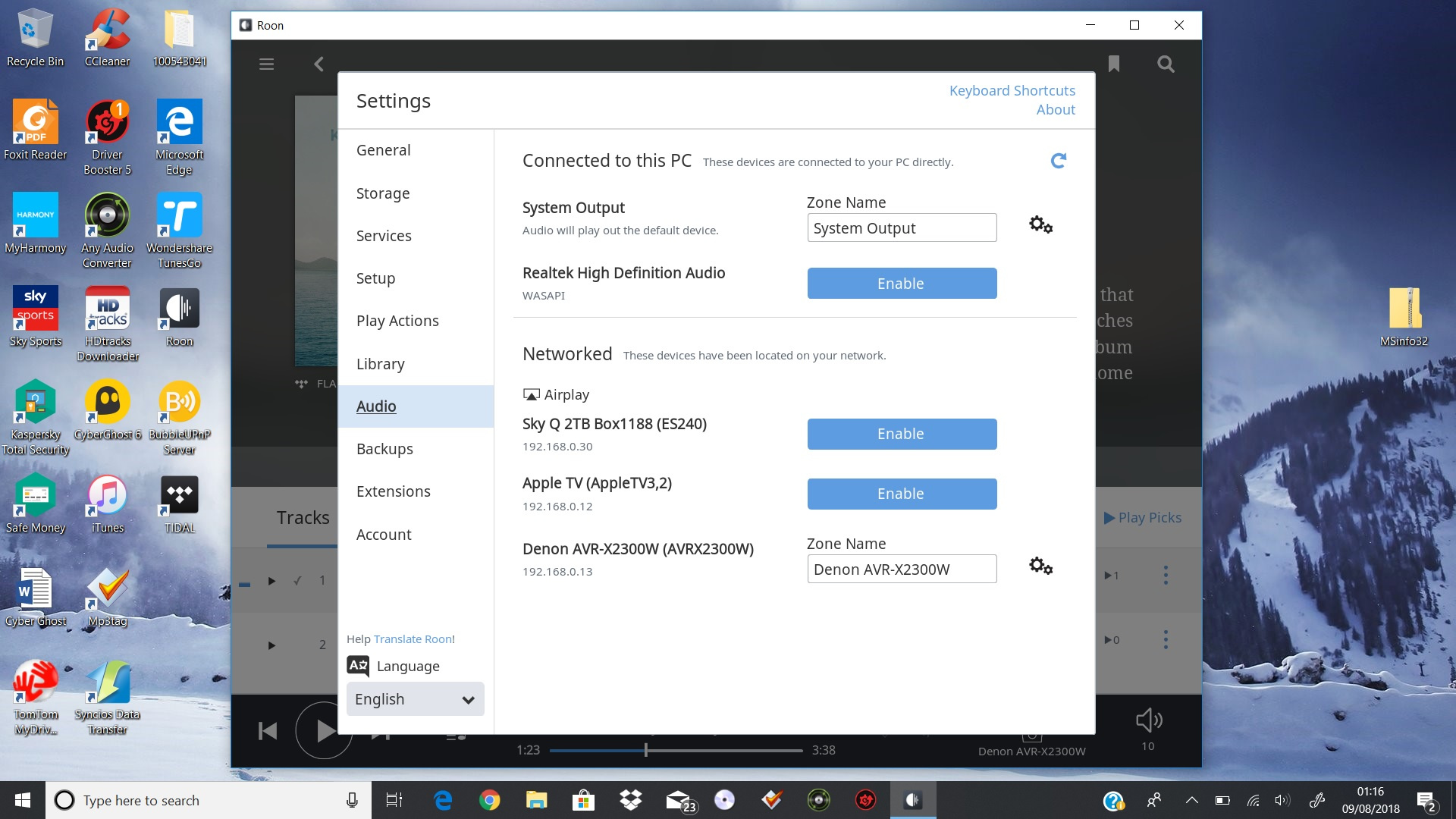Screen dimensions: 1456x819
Task: Select the Setup settings tab
Action: (416, 278)
